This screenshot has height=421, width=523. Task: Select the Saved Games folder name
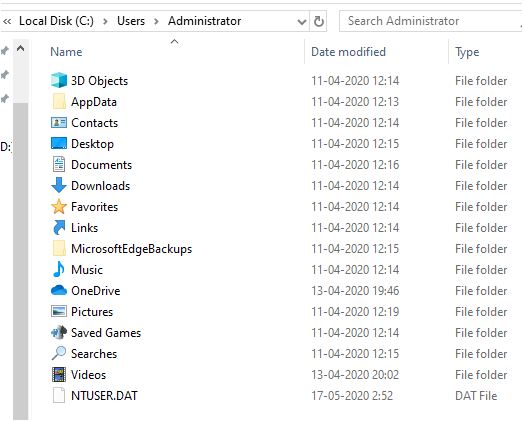point(106,333)
